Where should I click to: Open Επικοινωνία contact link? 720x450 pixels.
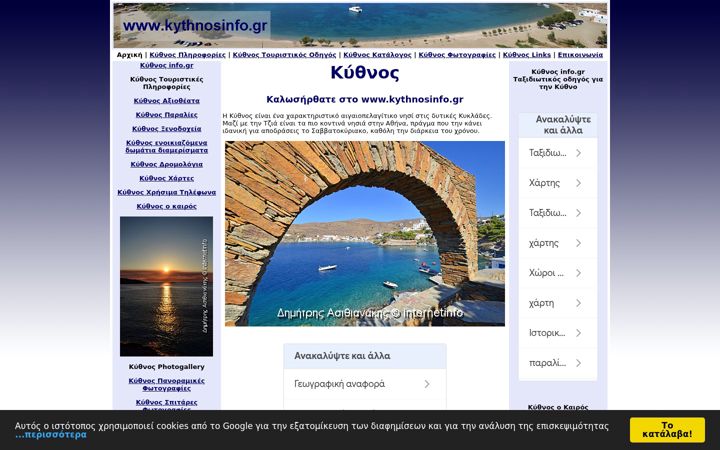(580, 55)
